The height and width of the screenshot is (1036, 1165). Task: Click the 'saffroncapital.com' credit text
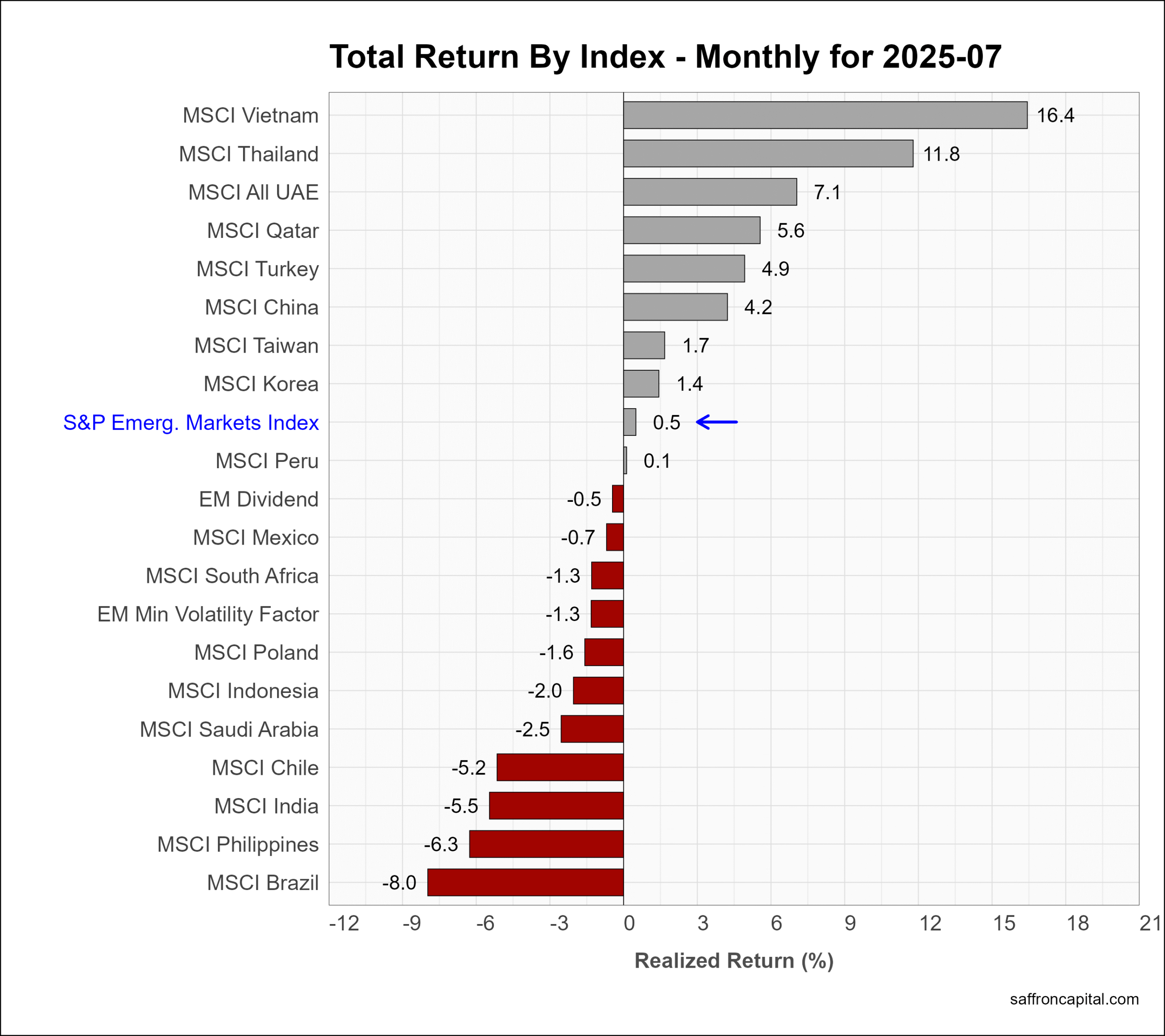(x=1074, y=1000)
